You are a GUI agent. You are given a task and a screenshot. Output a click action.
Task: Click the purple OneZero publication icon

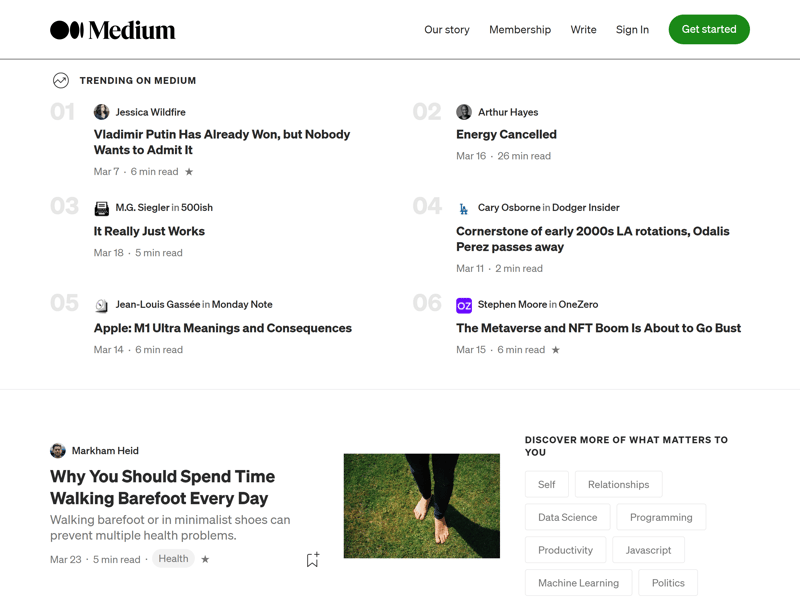coord(464,305)
